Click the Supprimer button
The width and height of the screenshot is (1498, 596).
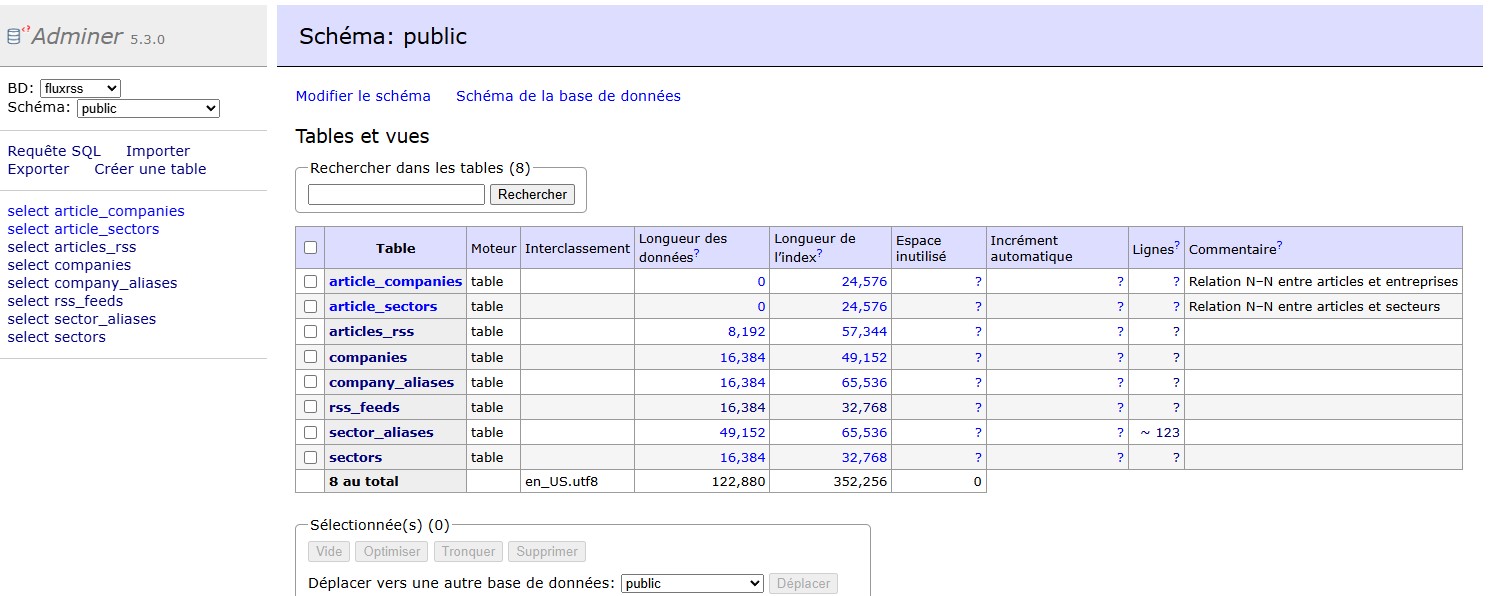(547, 552)
